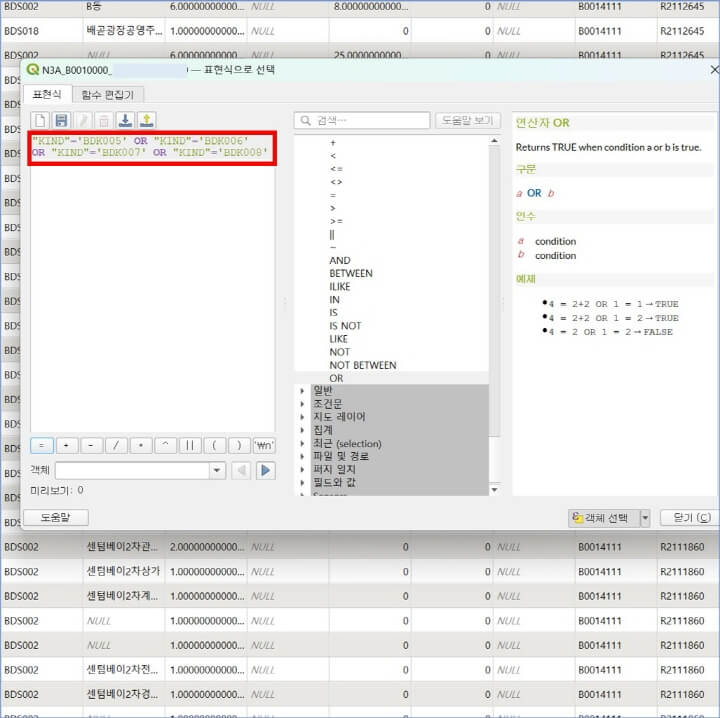
Task: Select the NOT BETWEEN operator in the list
Action: pyautogui.click(x=363, y=365)
